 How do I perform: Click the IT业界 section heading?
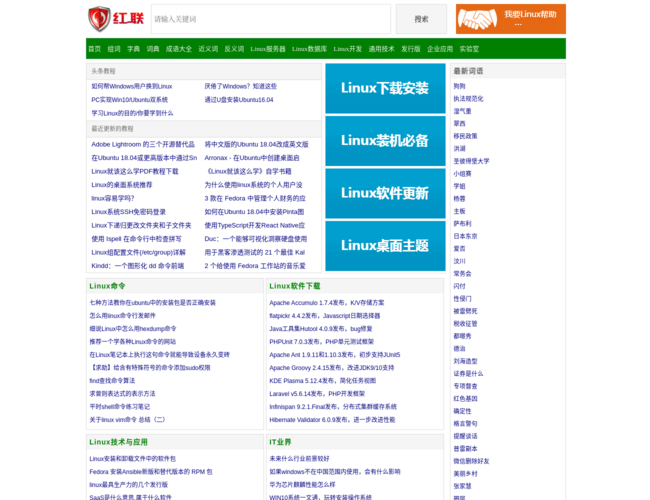click(280, 442)
